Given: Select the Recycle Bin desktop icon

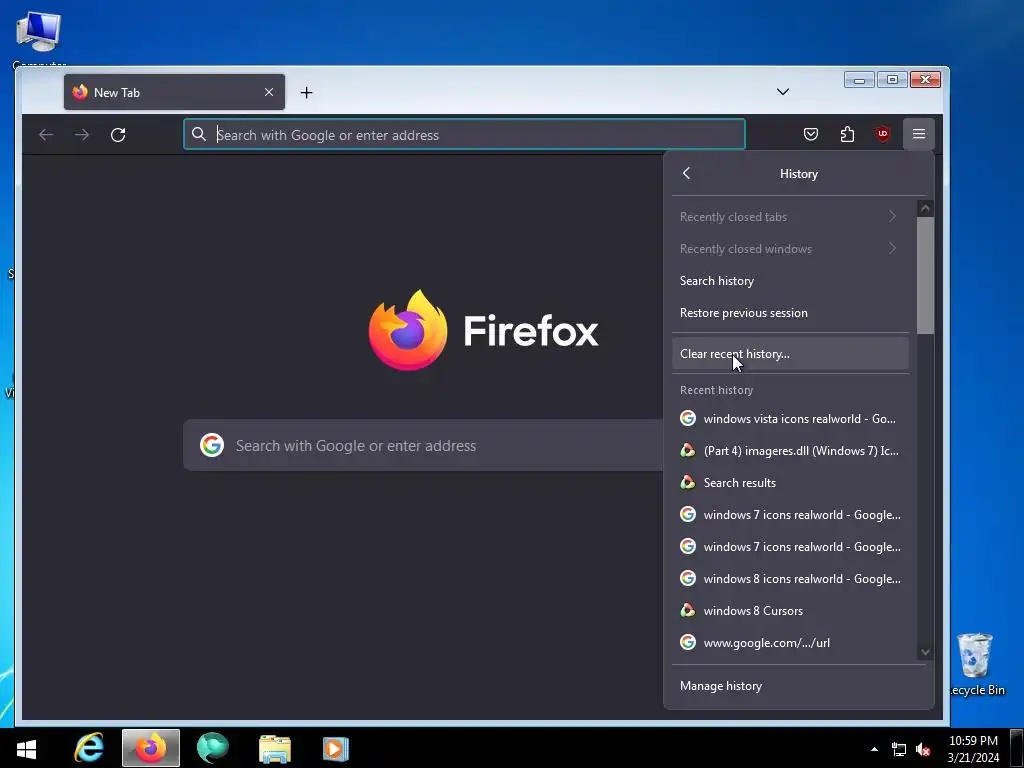Looking at the screenshot, I should [976, 664].
